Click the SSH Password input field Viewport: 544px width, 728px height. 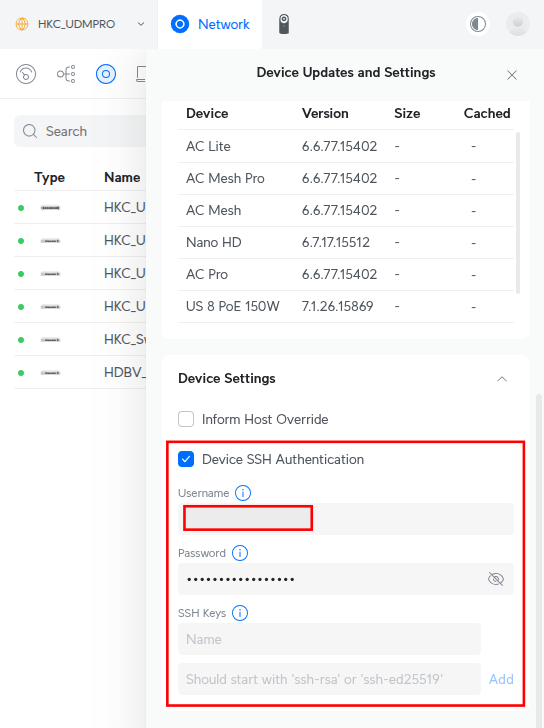tap(346, 579)
